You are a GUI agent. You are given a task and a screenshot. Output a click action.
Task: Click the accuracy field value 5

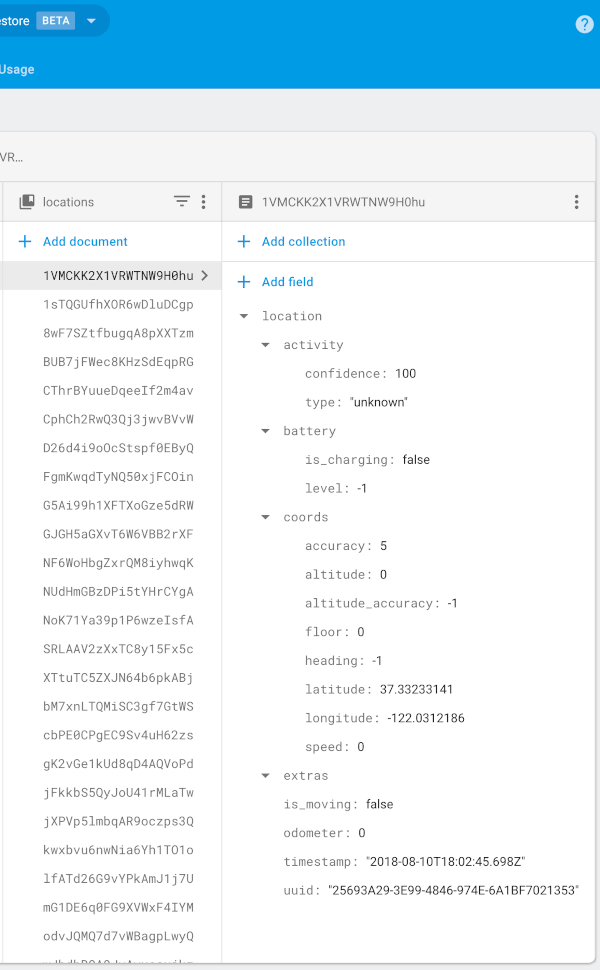pyautogui.click(x=384, y=546)
